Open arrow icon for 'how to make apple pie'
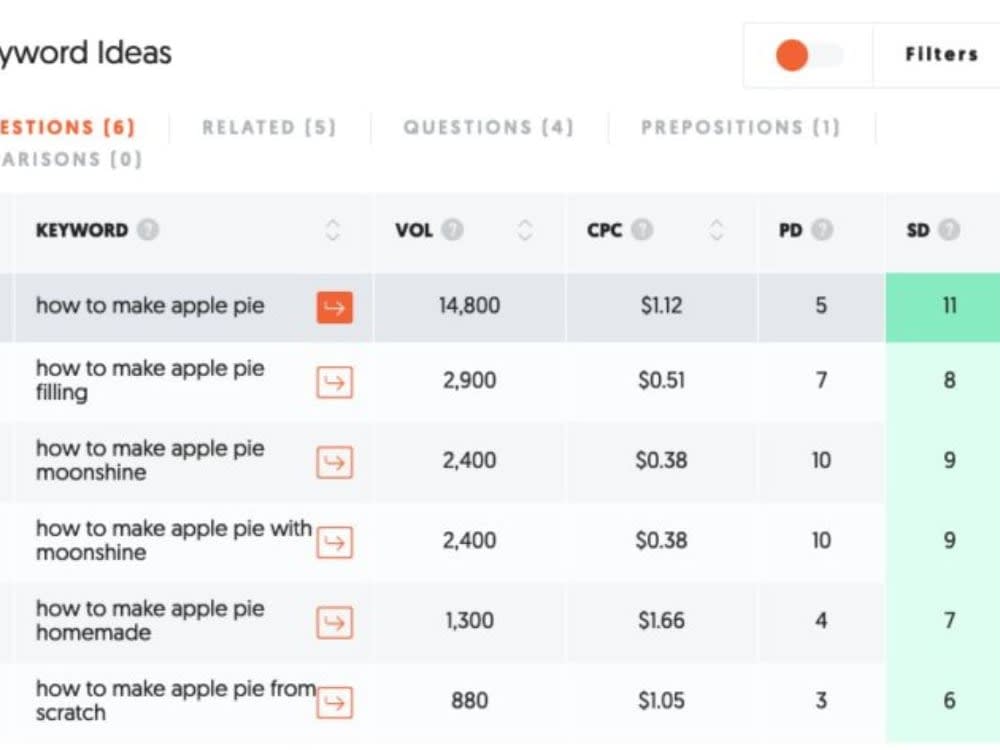This screenshot has height=750, width=1000. pyautogui.click(x=335, y=307)
